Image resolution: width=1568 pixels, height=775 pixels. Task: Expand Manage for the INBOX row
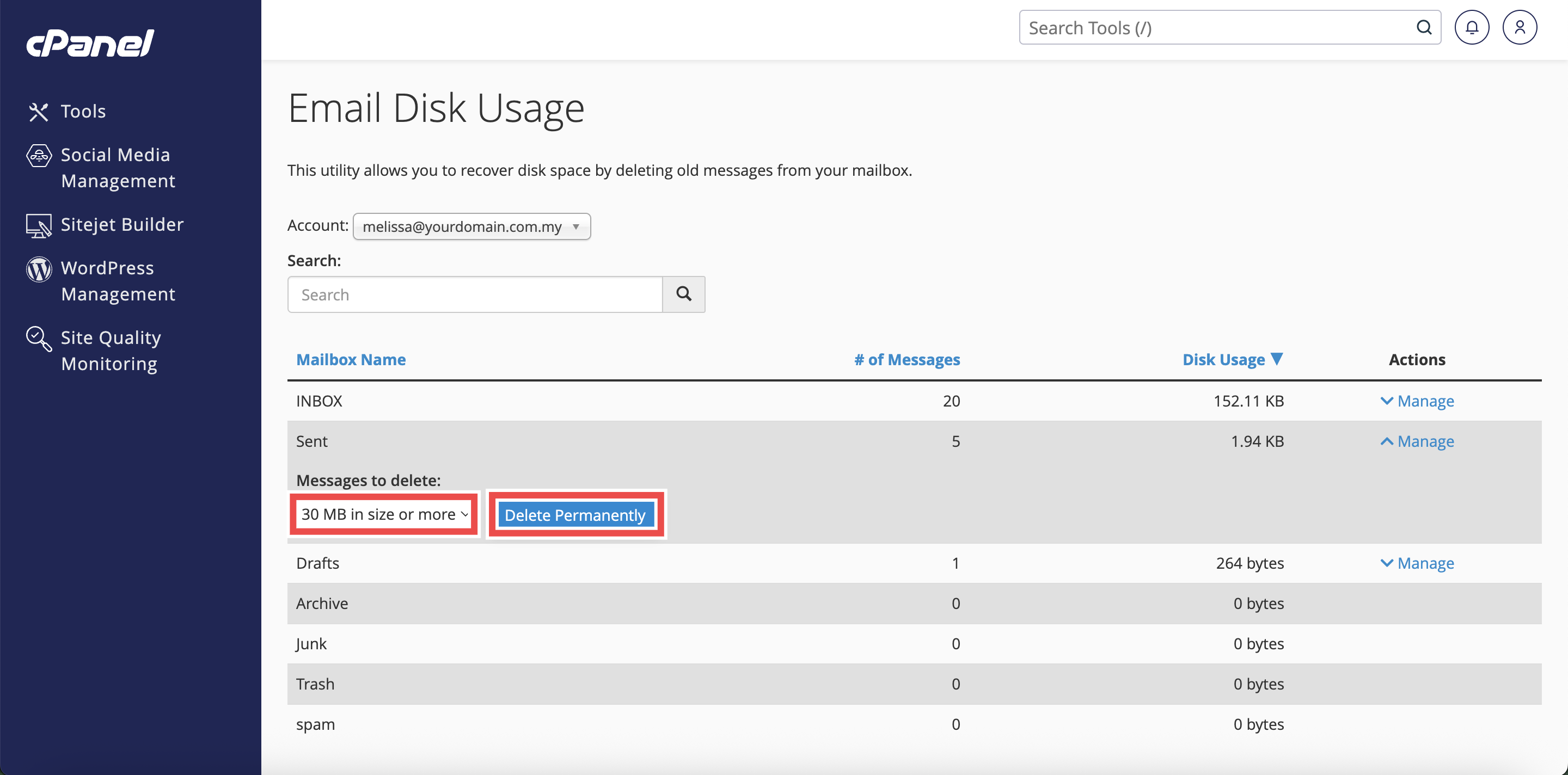point(1417,401)
